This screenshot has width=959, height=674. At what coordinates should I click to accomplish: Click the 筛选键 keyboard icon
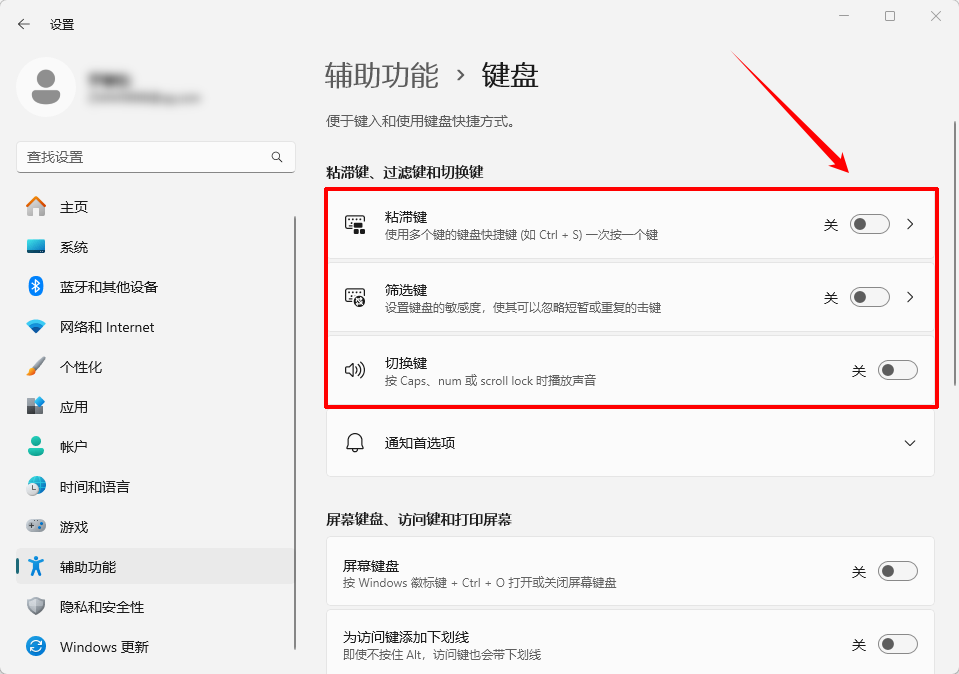[x=355, y=297]
